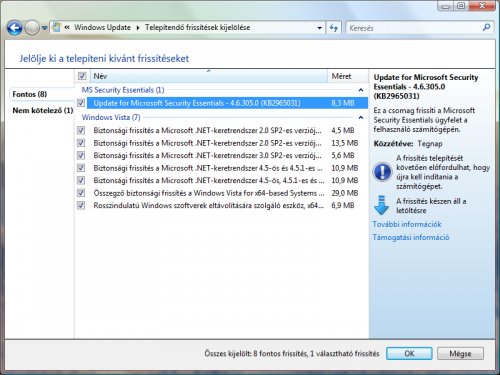Select the .NET 2.0 SP2 4,5 MB row
Viewport: 500px width, 375px height.
(x=227, y=130)
